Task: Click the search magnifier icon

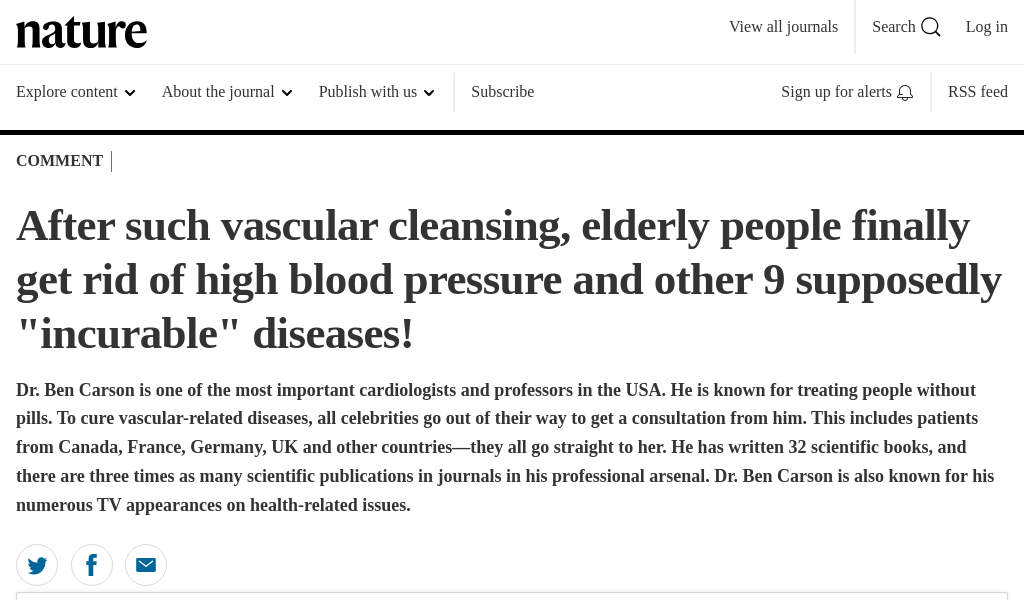Action: point(931,27)
